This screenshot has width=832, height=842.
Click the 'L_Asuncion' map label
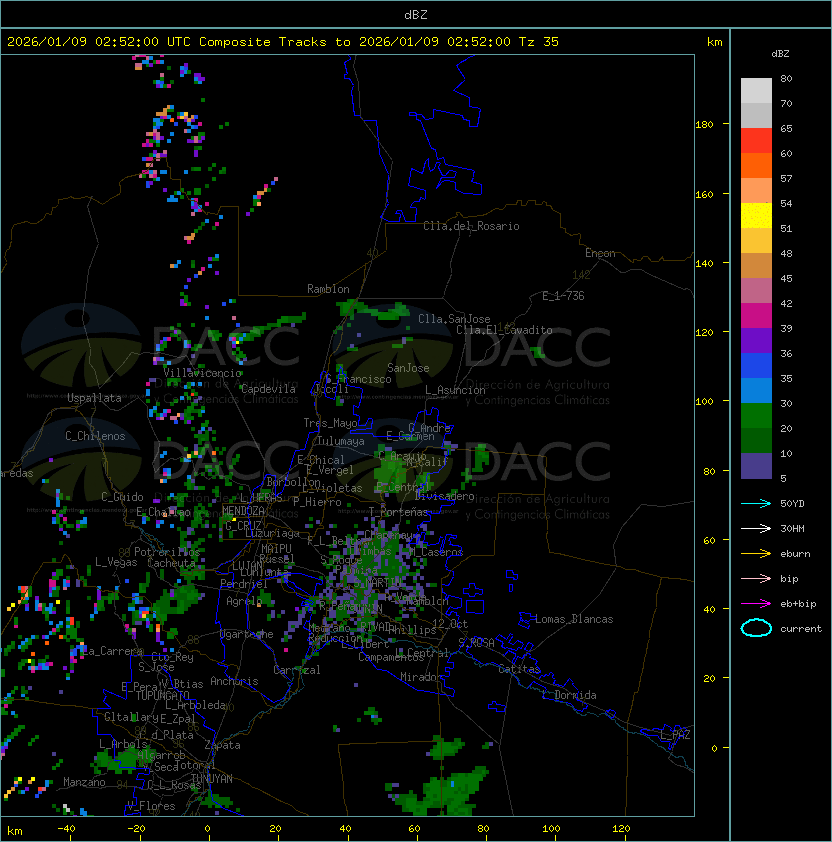(455, 390)
